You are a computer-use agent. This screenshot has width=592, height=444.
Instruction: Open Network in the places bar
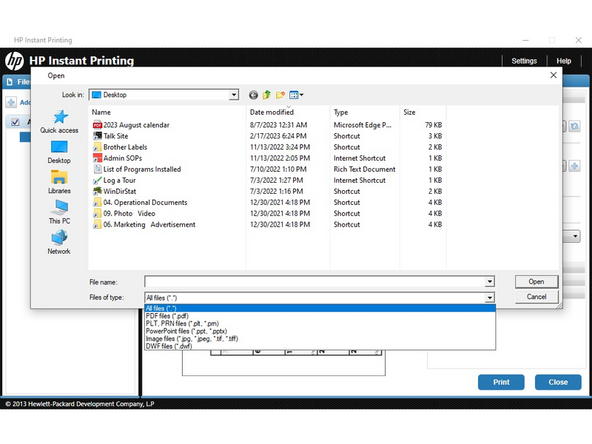coord(59,243)
